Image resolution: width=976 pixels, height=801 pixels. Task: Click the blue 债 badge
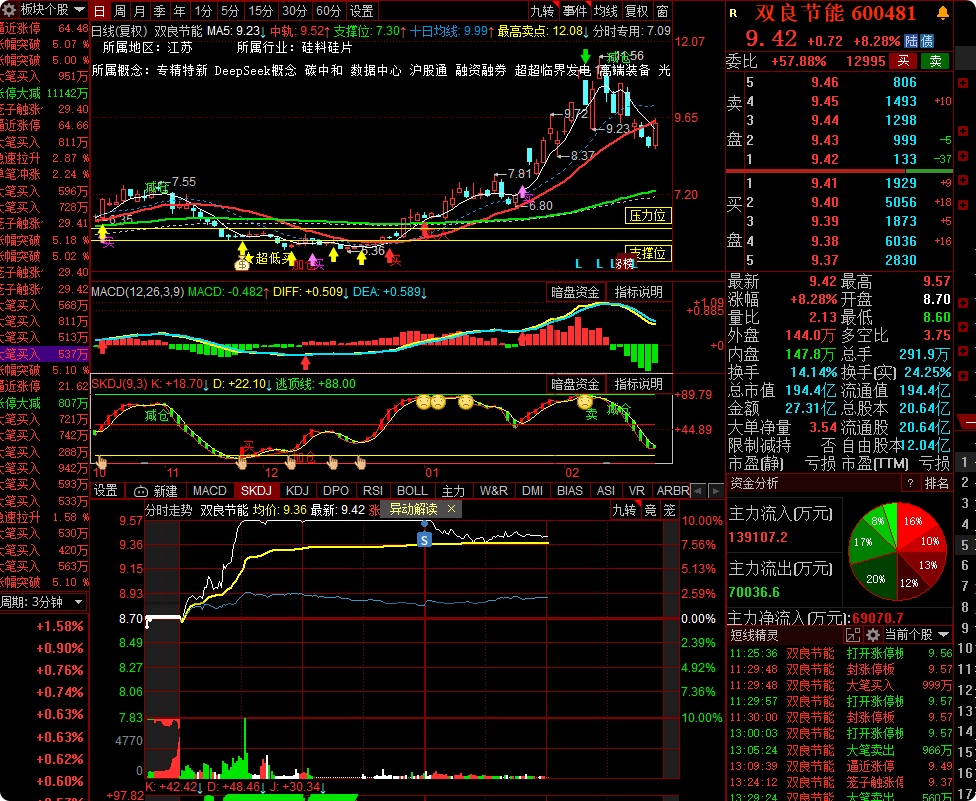tap(927, 41)
